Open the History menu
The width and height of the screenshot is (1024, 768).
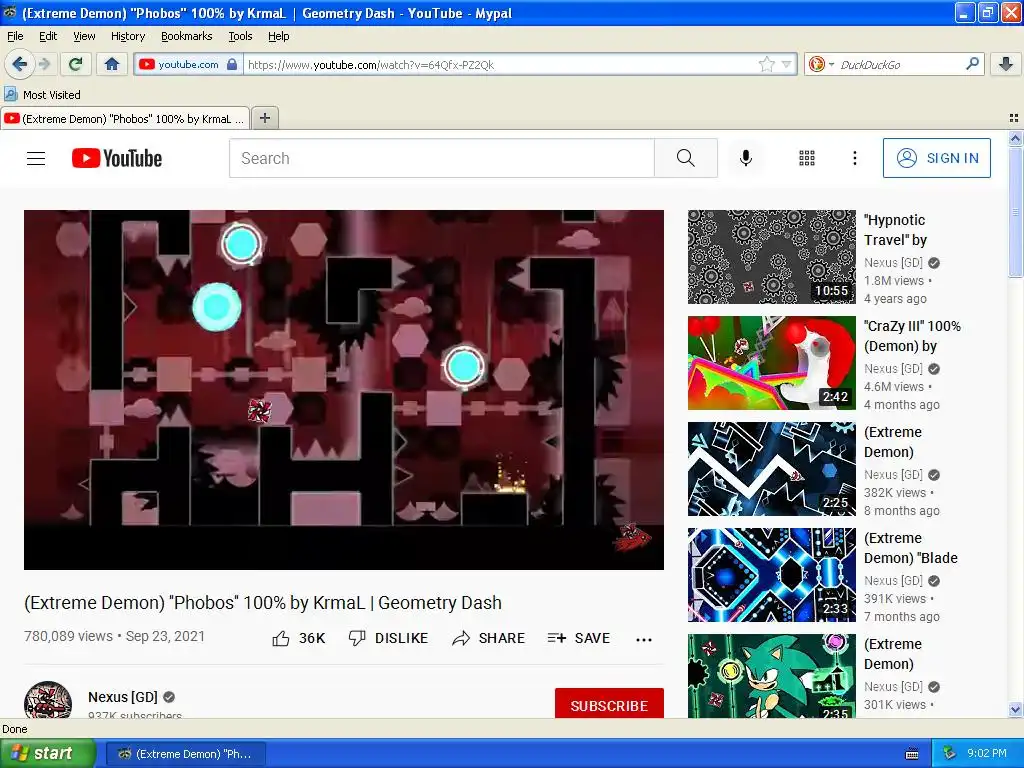(x=127, y=36)
